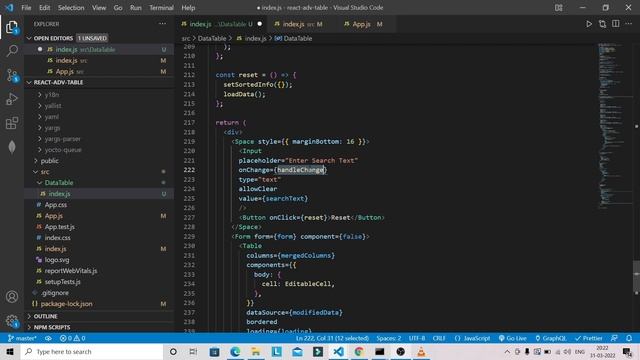Open the Search view in activity bar
The width and height of the screenshot is (640, 360).
tap(12, 51)
